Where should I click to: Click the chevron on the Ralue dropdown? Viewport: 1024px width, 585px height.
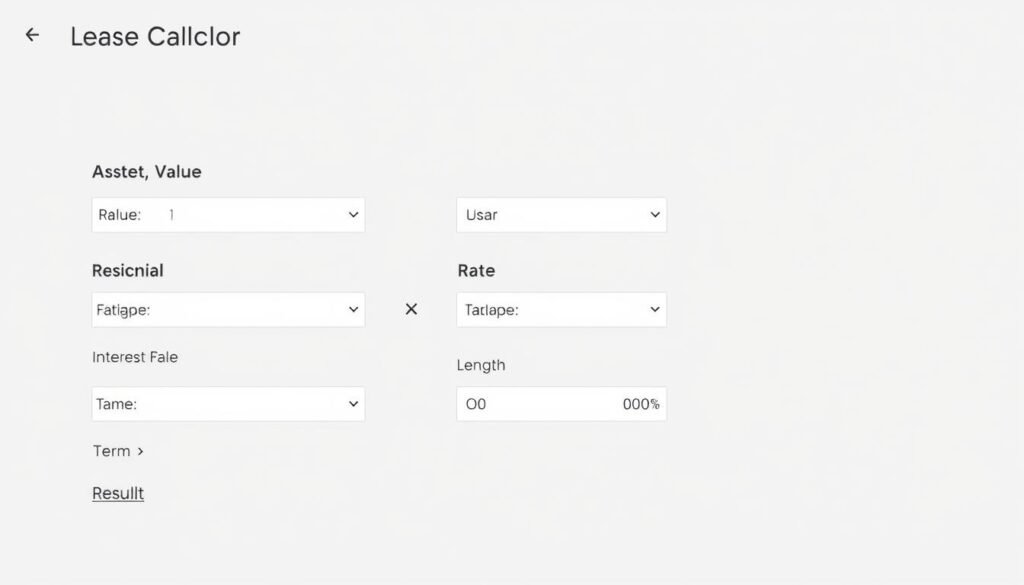[352, 214]
